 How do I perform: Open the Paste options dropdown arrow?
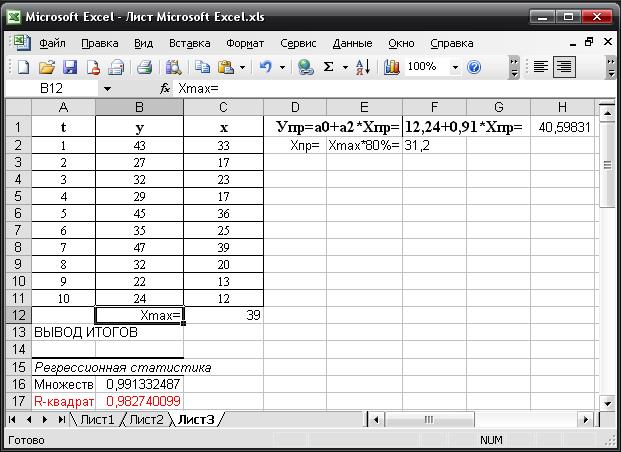(242, 67)
